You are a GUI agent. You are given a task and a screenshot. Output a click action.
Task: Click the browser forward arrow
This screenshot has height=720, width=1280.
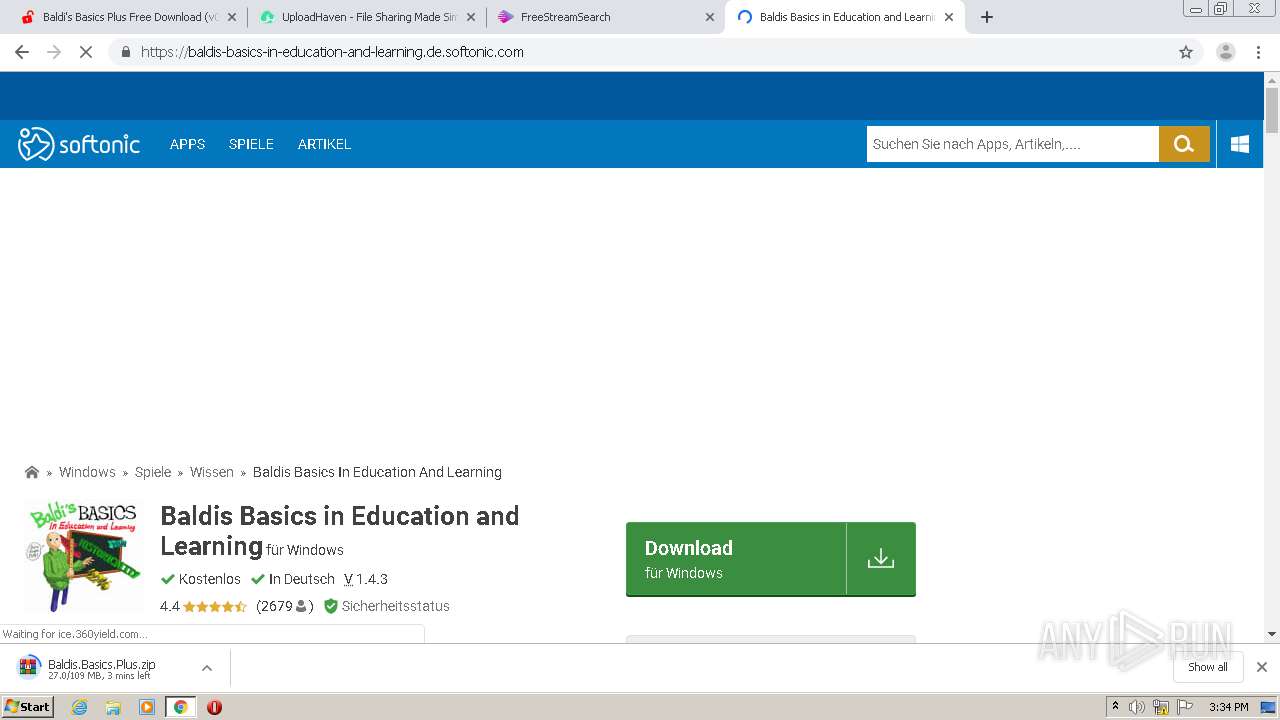[x=54, y=52]
